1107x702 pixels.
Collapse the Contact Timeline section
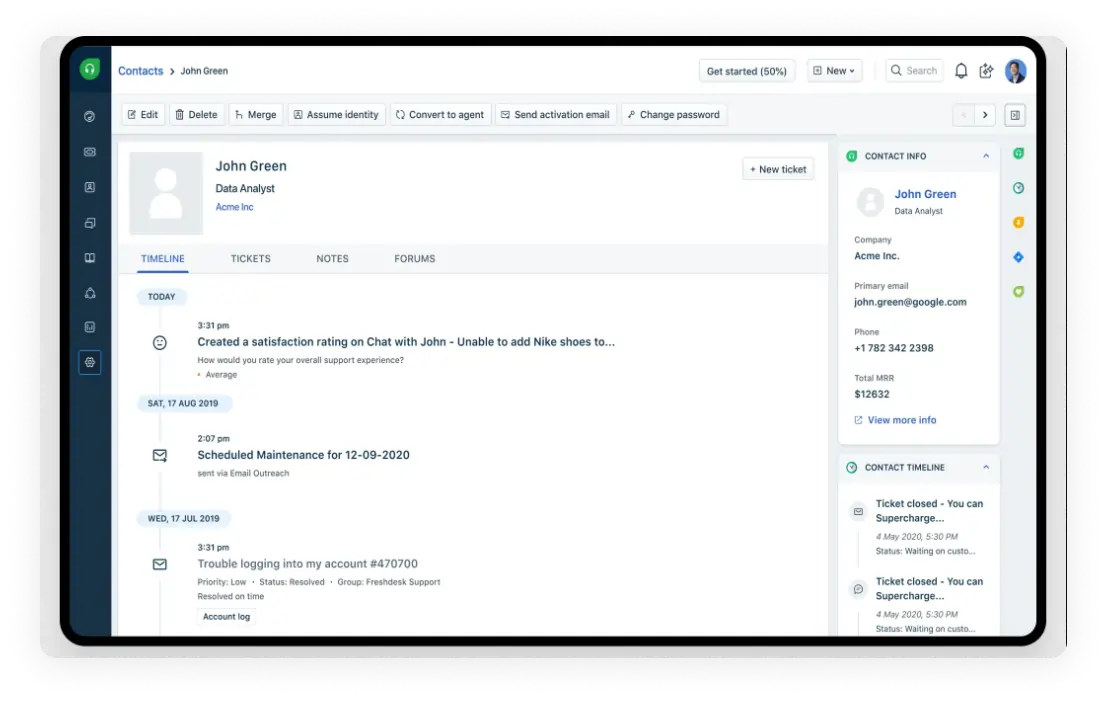coord(986,467)
